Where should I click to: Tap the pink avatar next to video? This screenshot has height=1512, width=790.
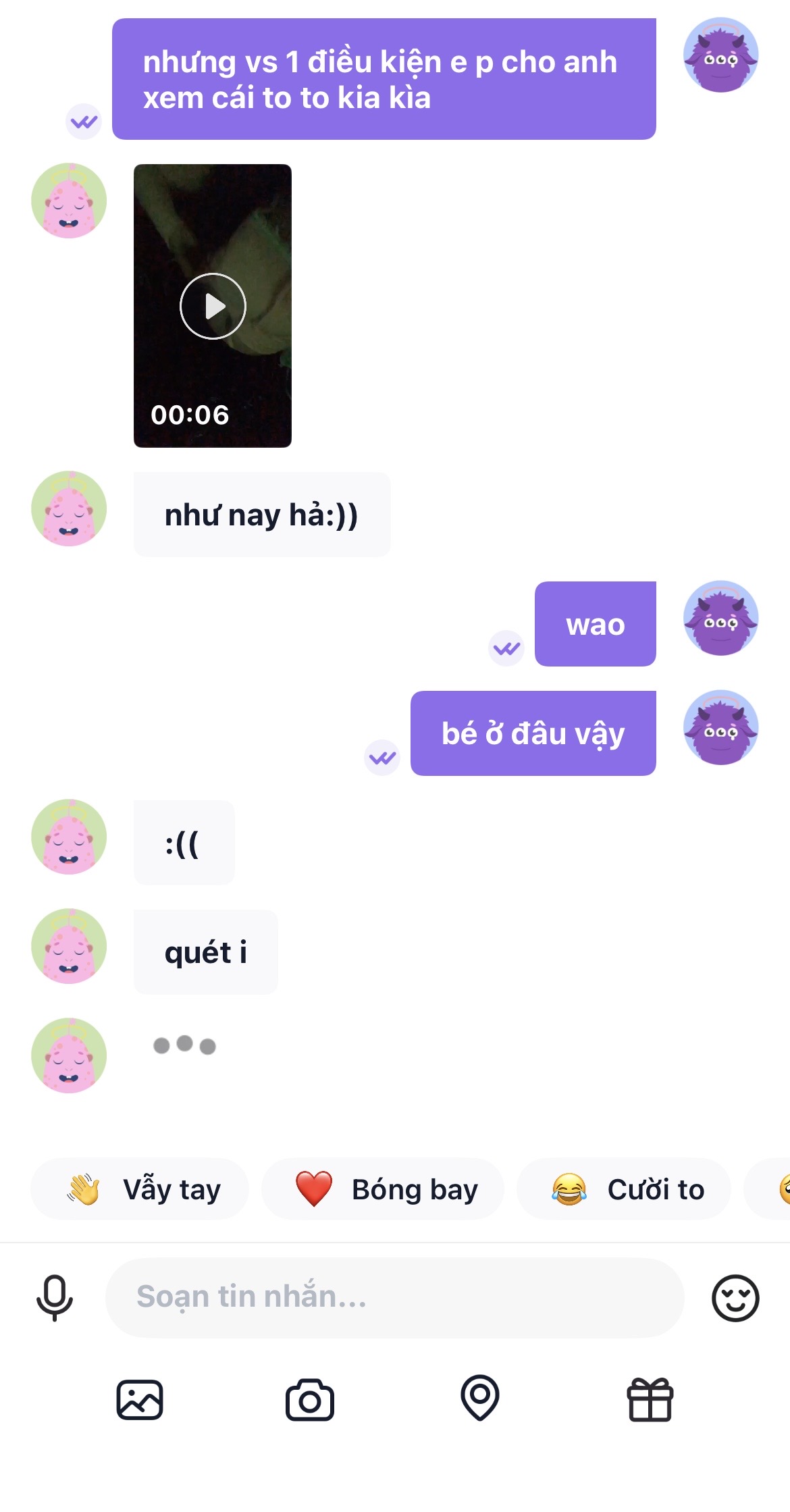pyautogui.click(x=69, y=201)
